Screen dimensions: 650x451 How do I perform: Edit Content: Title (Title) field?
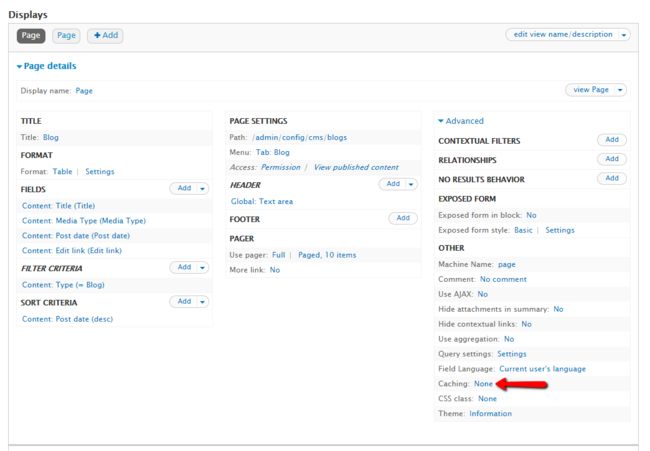tap(58, 206)
